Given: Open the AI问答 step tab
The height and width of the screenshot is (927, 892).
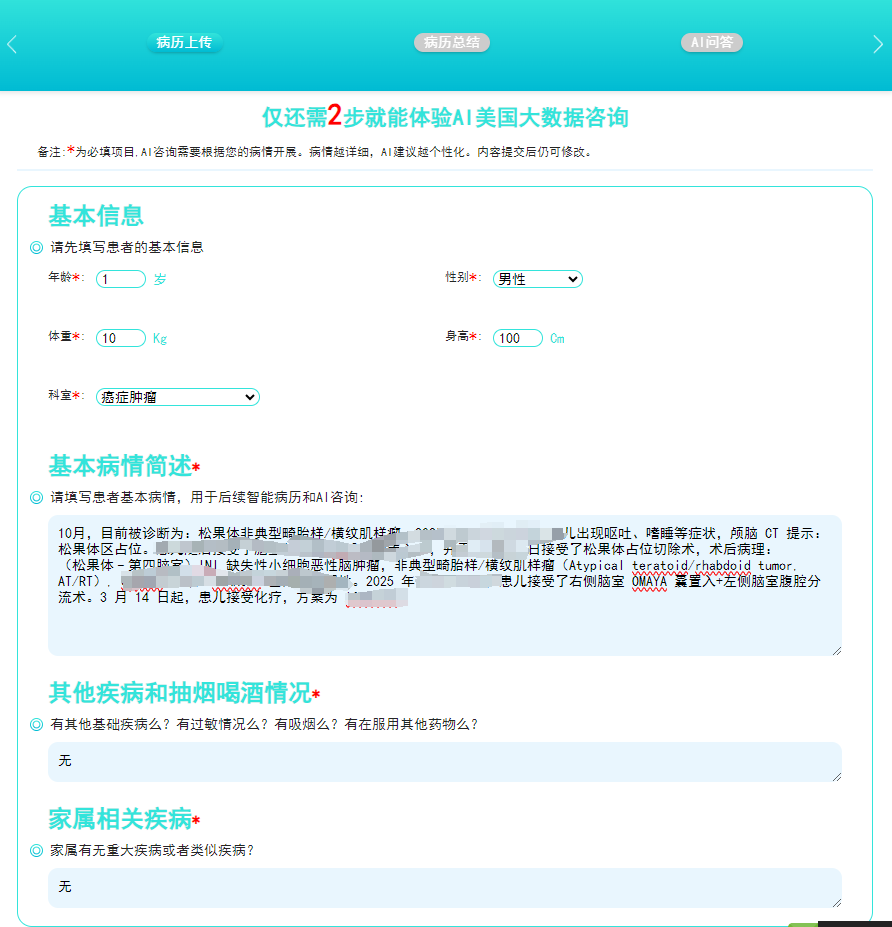Looking at the screenshot, I should pyautogui.click(x=712, y=42).
